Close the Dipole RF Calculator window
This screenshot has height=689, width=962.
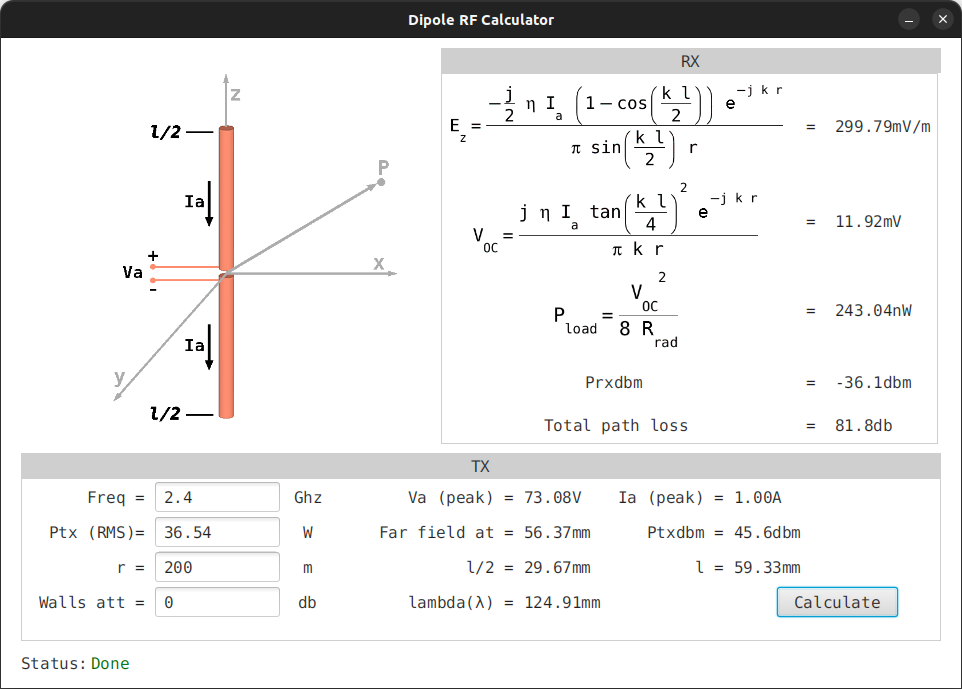click(942, 20)
